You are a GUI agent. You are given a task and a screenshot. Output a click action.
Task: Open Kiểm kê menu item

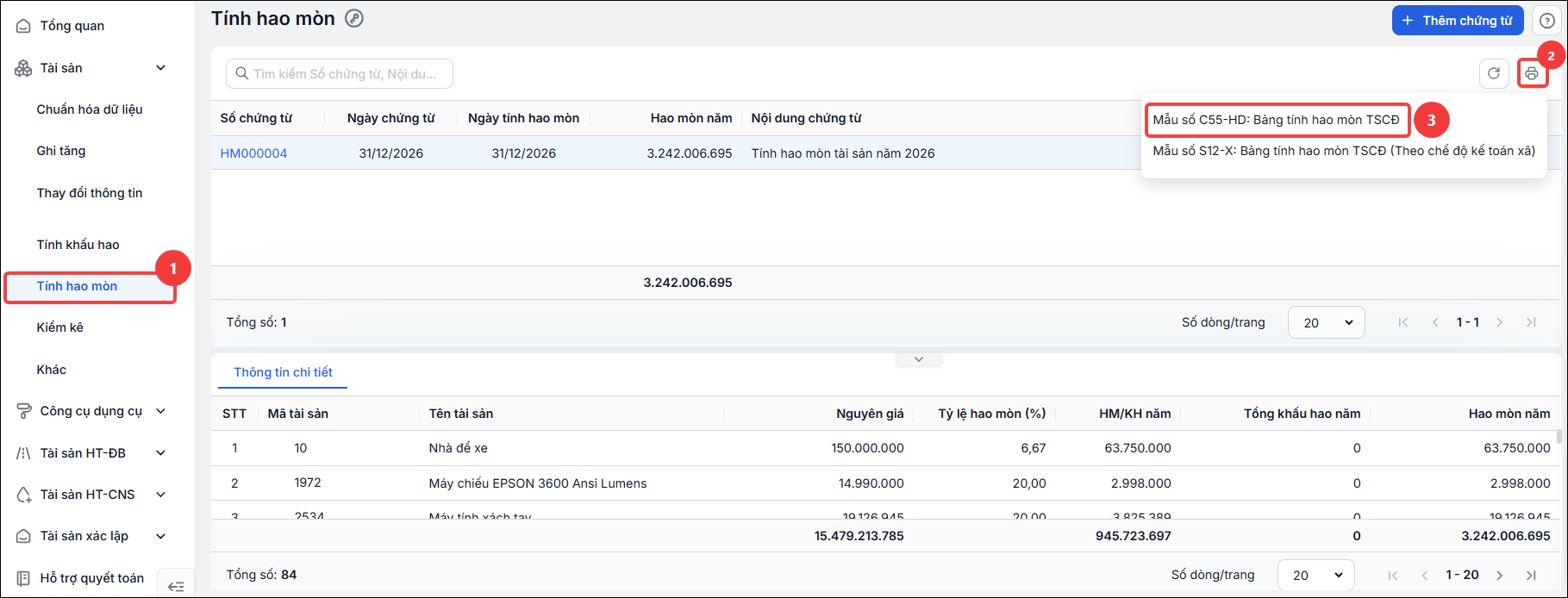pyautogui.click(x=60, y=327)
